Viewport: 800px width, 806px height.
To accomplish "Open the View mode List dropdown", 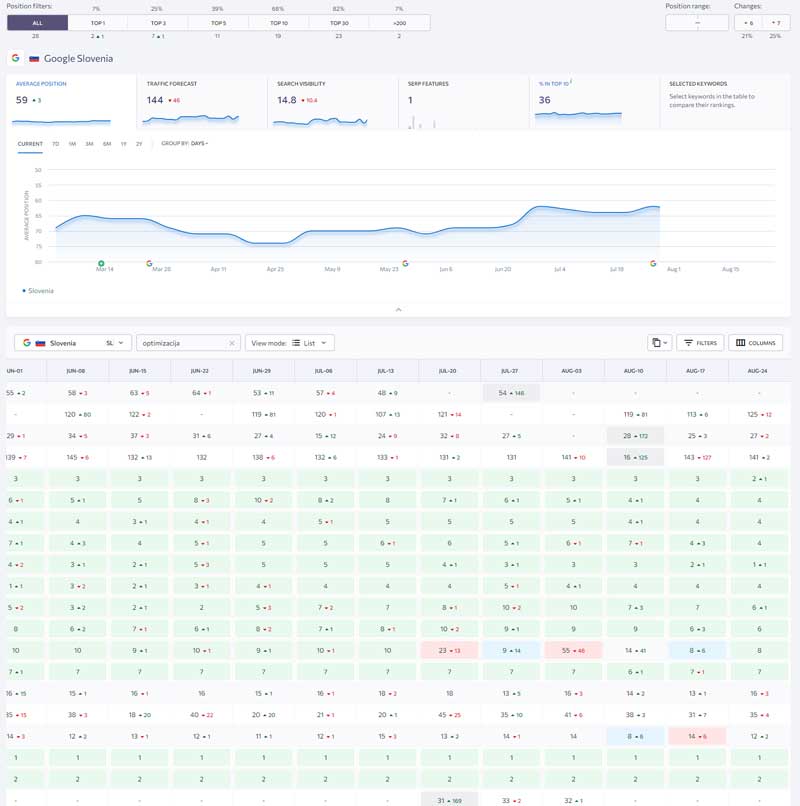I will 289,343.
